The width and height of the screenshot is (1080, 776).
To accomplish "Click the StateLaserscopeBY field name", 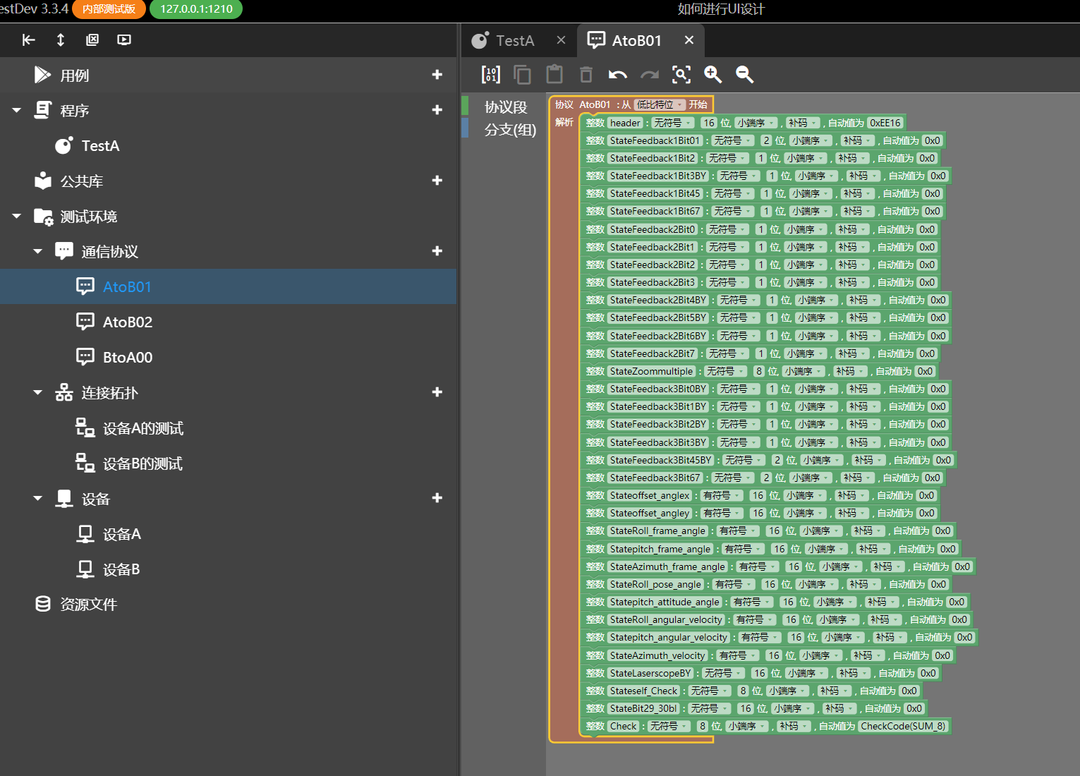I will tap(650, 673).
